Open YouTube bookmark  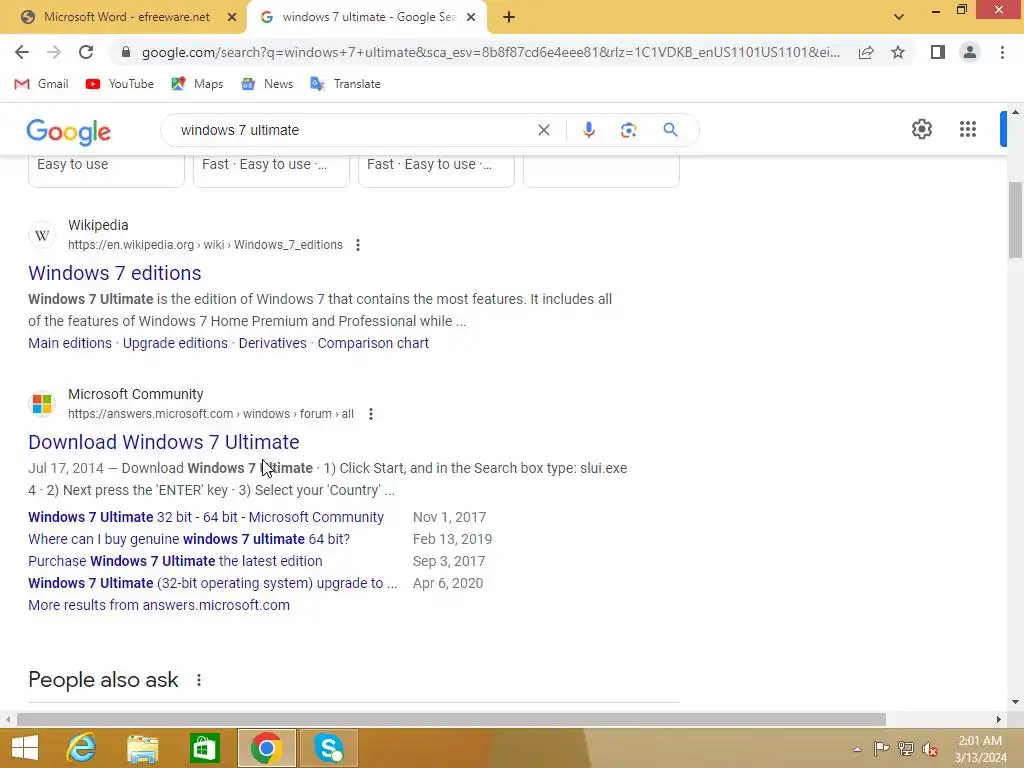pos(120,84)
